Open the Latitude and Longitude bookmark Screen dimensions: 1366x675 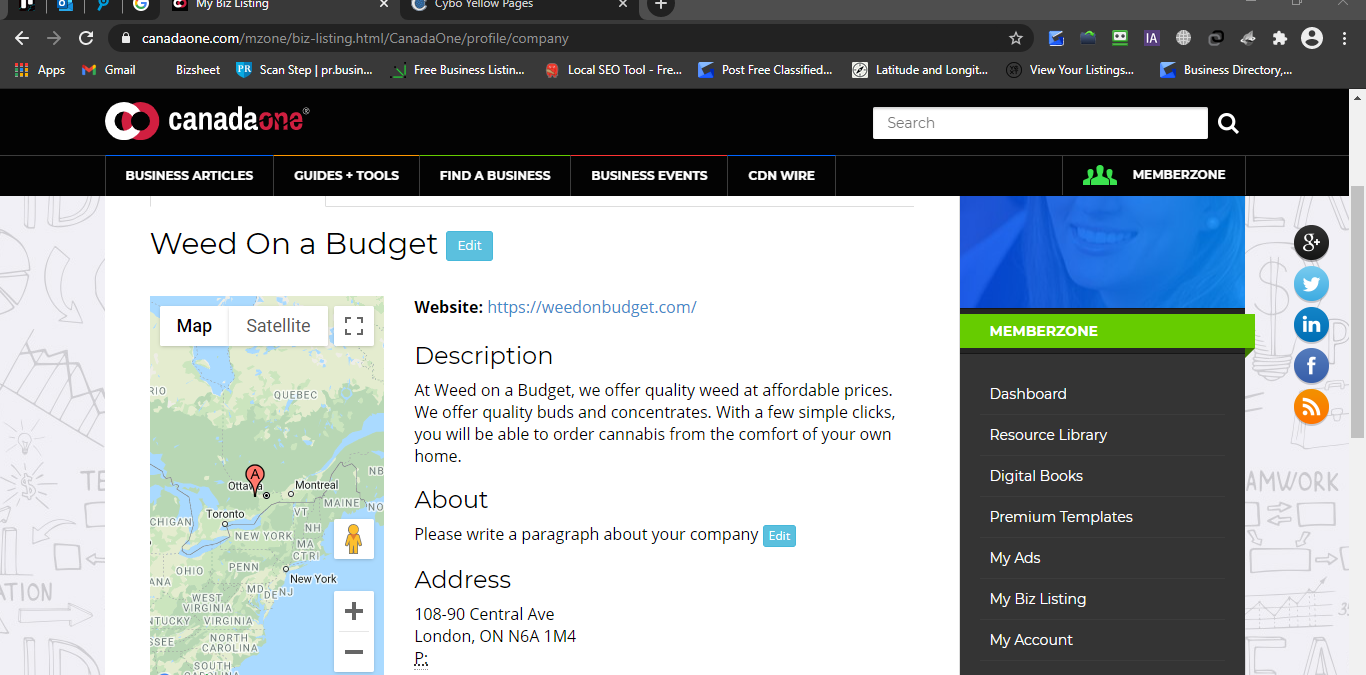pos(920,70)
